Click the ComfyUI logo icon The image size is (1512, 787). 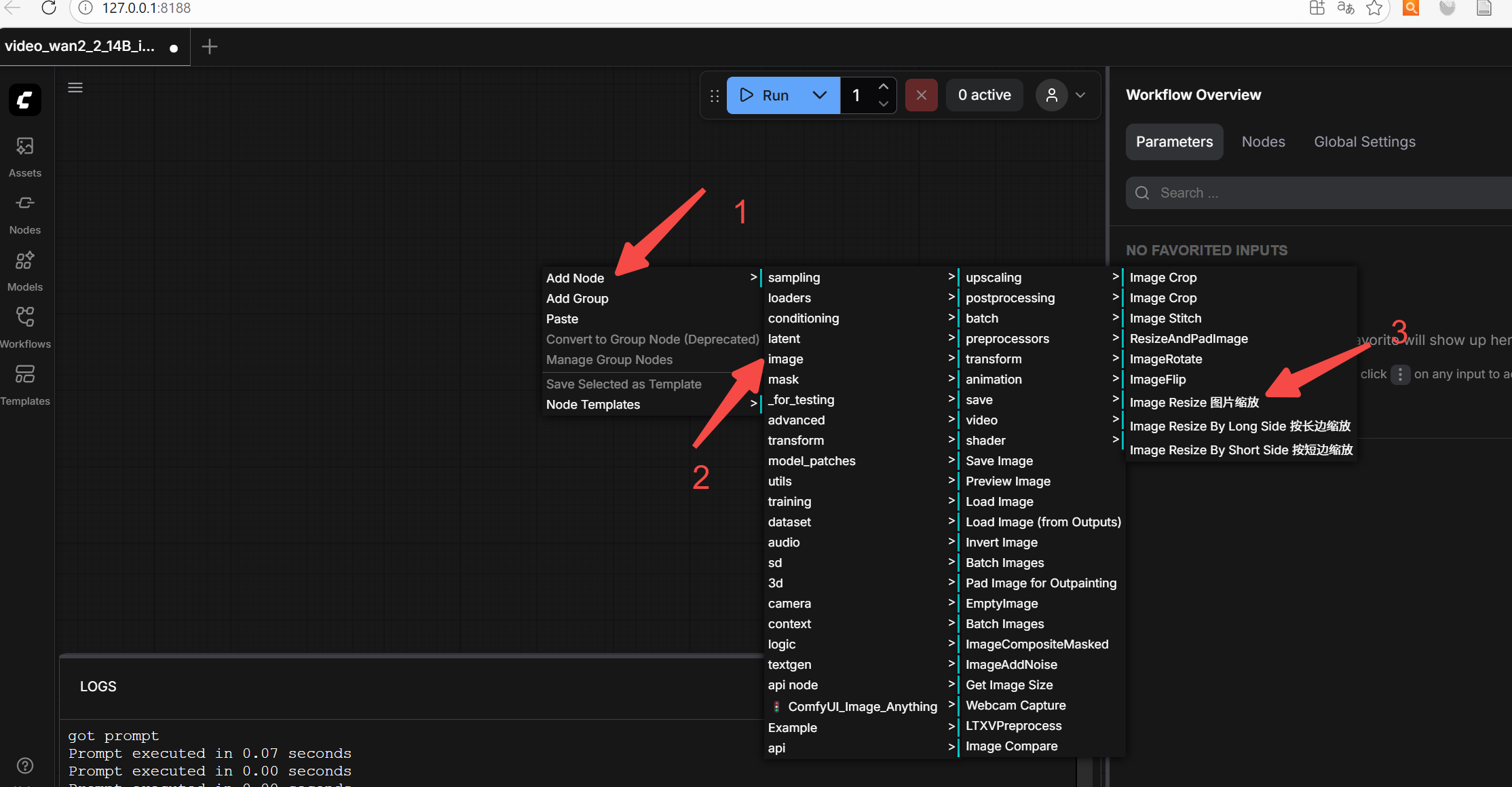25,100
